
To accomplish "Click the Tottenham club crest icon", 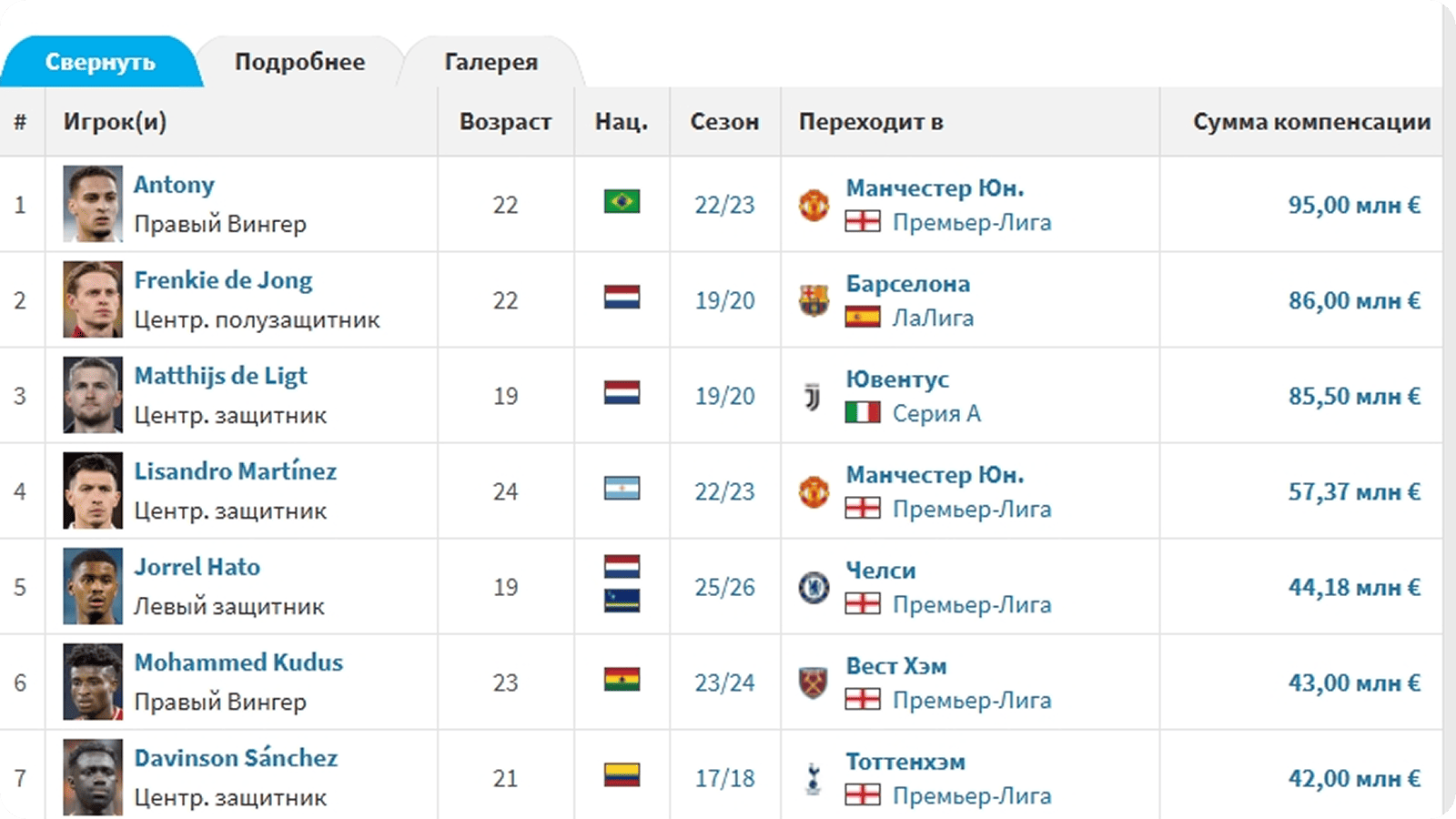I will tap(814, 778).
